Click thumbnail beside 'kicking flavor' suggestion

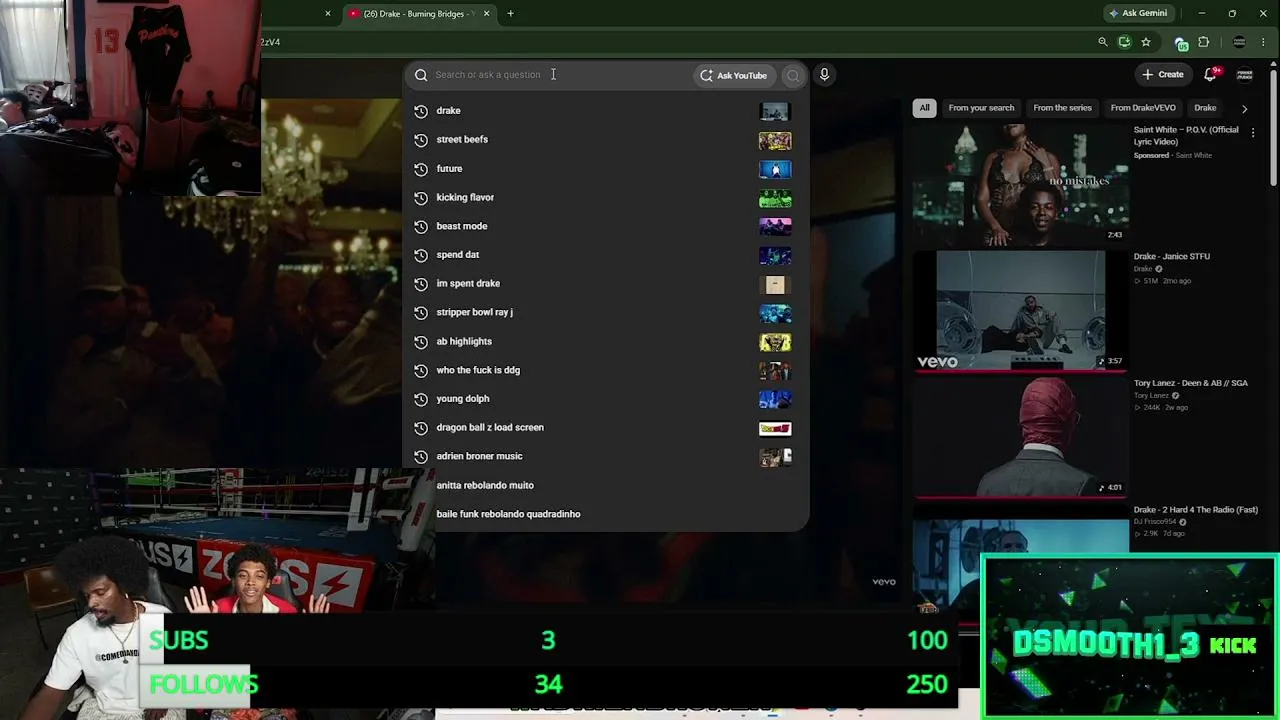point(775,198)
